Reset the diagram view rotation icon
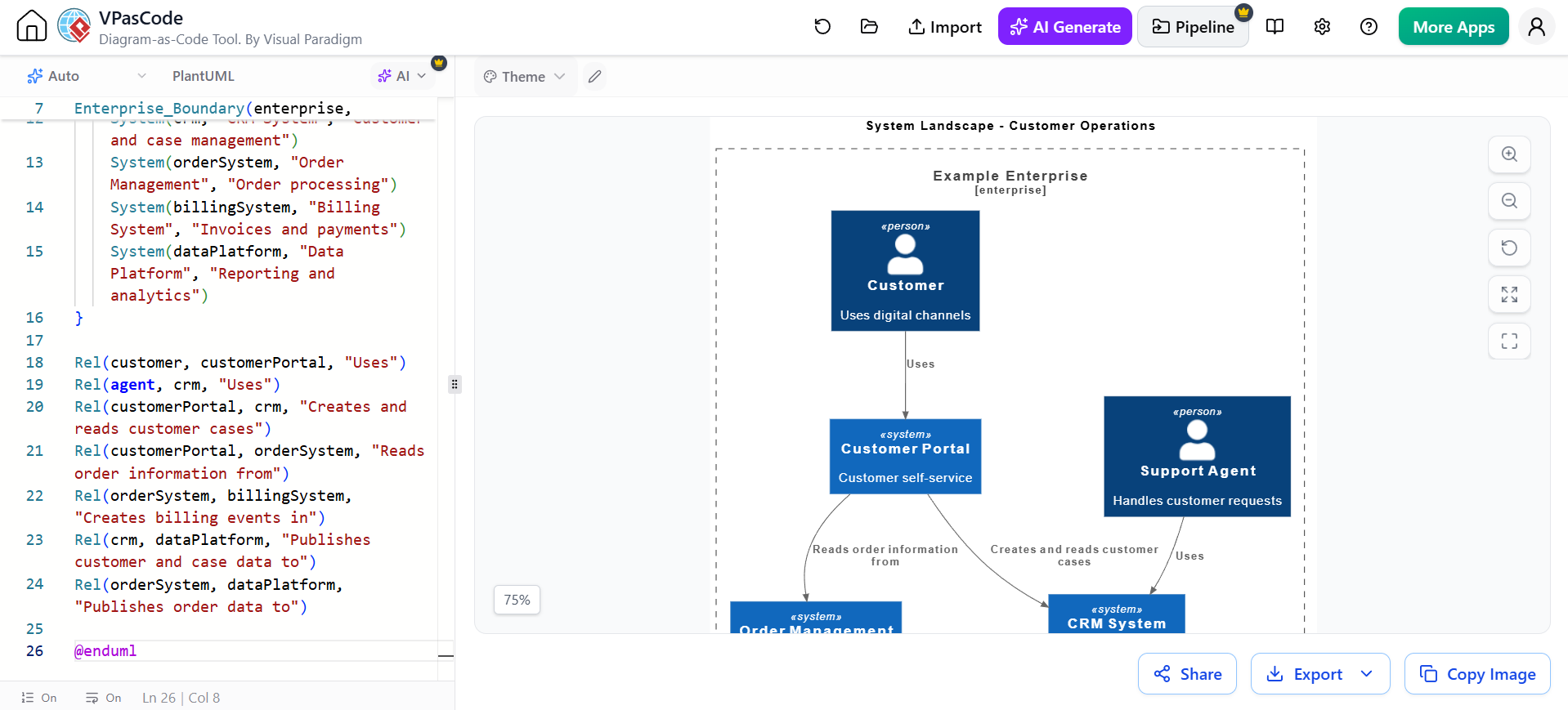The height and width of the screenshot is (710, 1568). click(x=1509, y=248)
